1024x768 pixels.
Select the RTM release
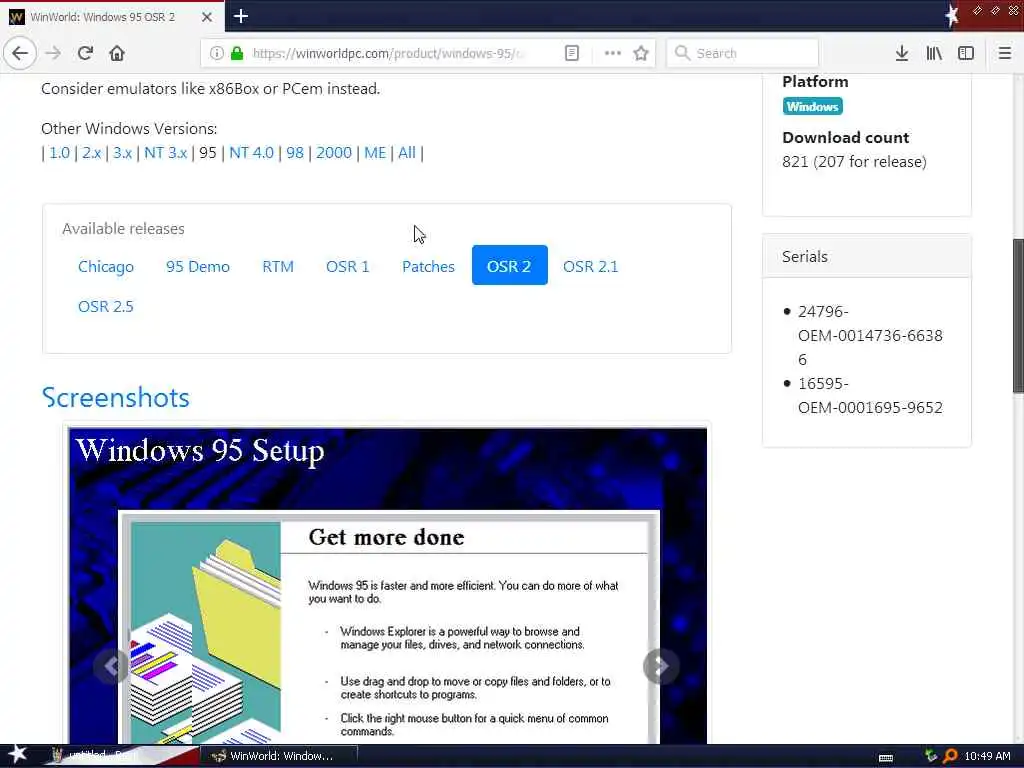(278, 266)
